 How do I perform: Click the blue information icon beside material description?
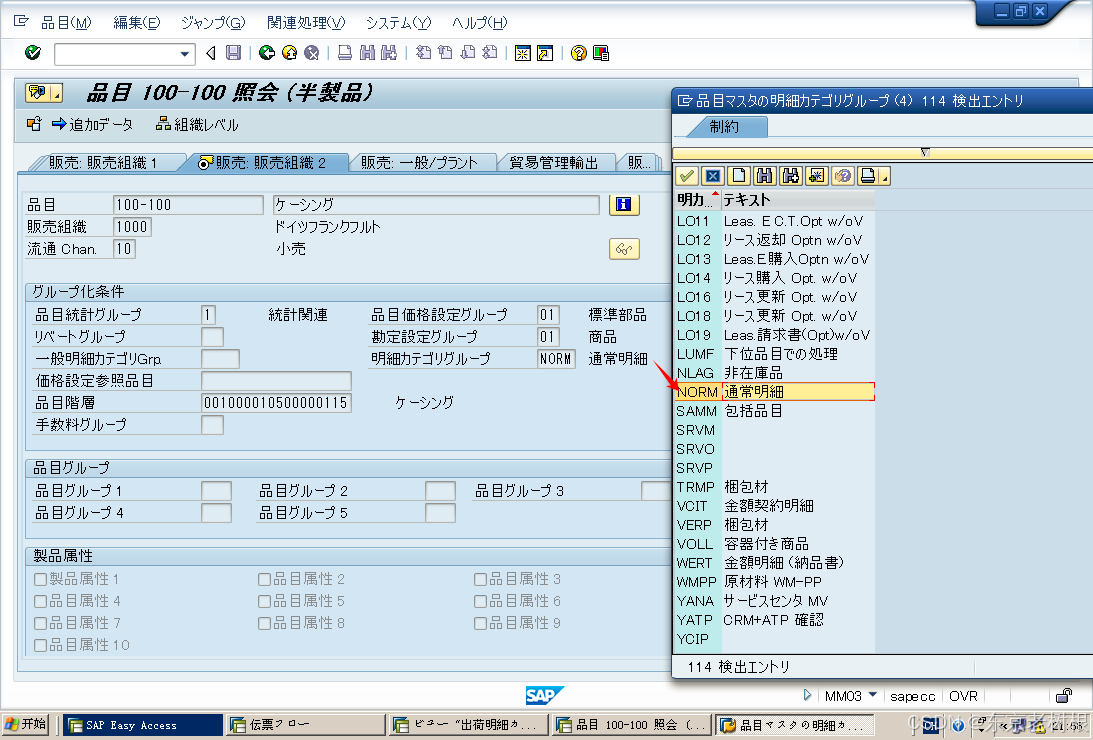point(624,204)
